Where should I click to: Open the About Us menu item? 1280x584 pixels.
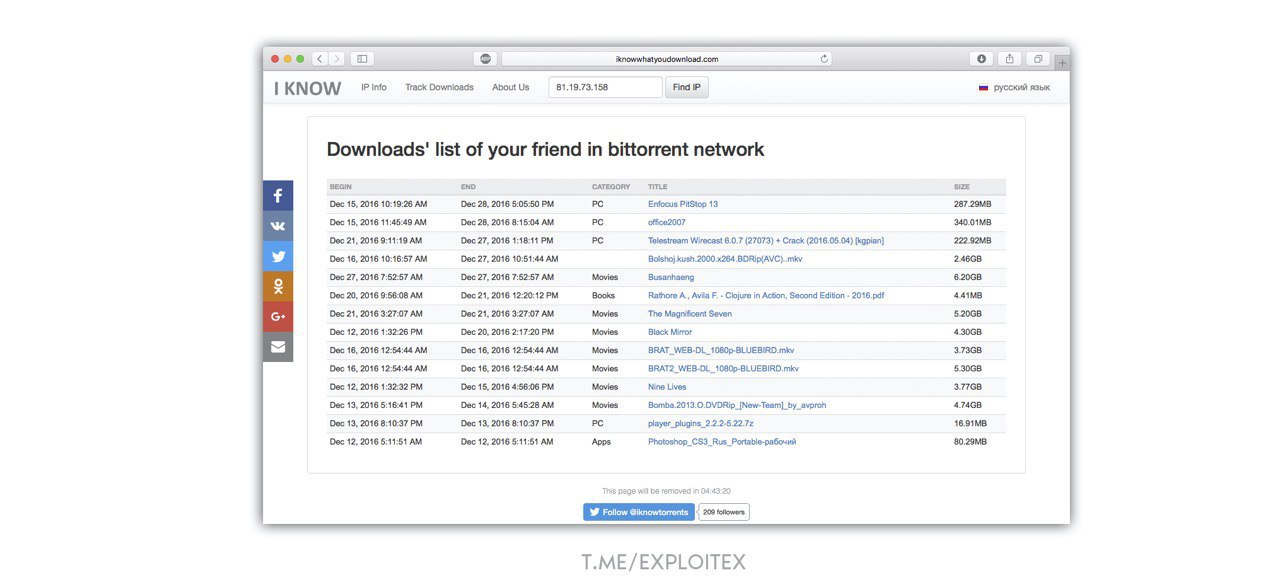click(x=510, y=88)
